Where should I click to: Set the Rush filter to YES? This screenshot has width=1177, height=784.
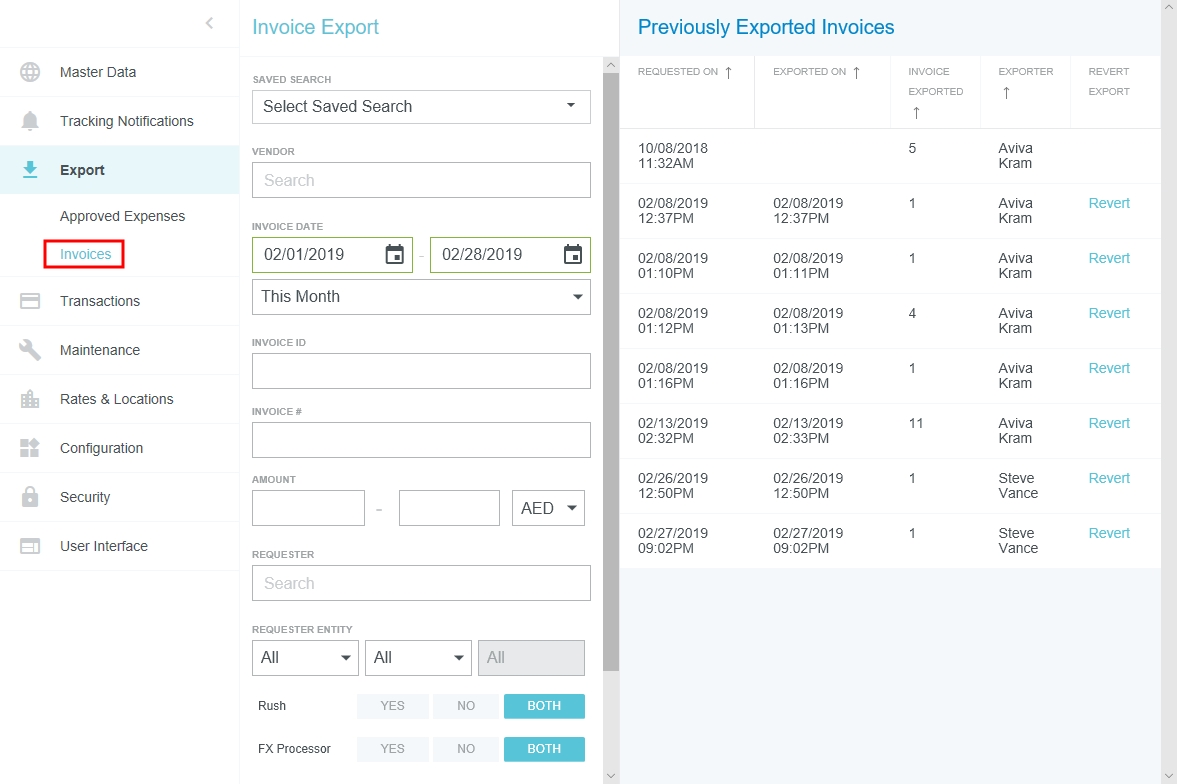[x=392, y=706]
